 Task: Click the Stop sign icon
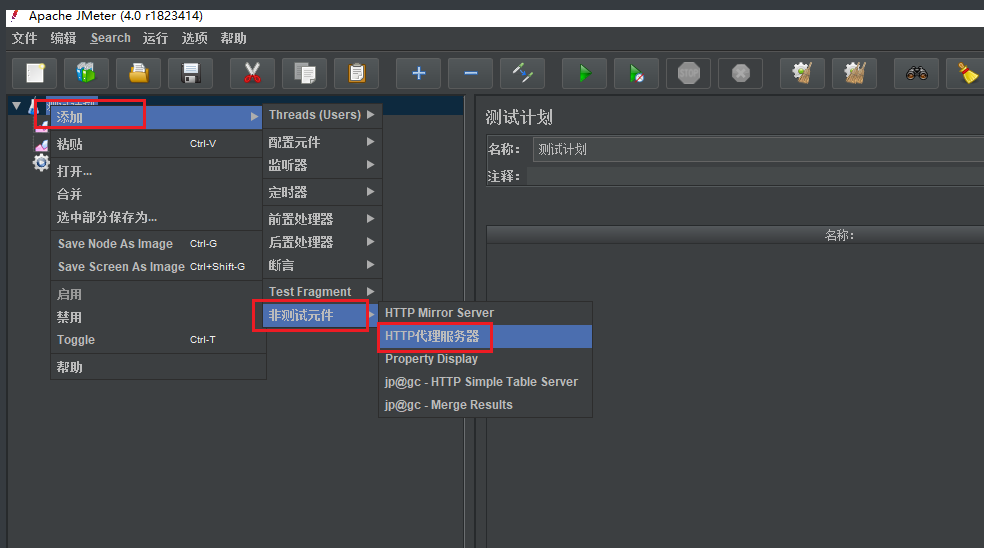pyautogui.click(x=688, y=73)
